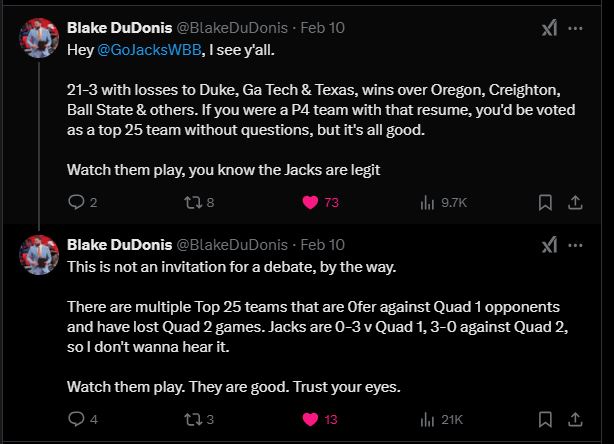
Task: Open the more options menu on first tweet
Action: [575, 28]
